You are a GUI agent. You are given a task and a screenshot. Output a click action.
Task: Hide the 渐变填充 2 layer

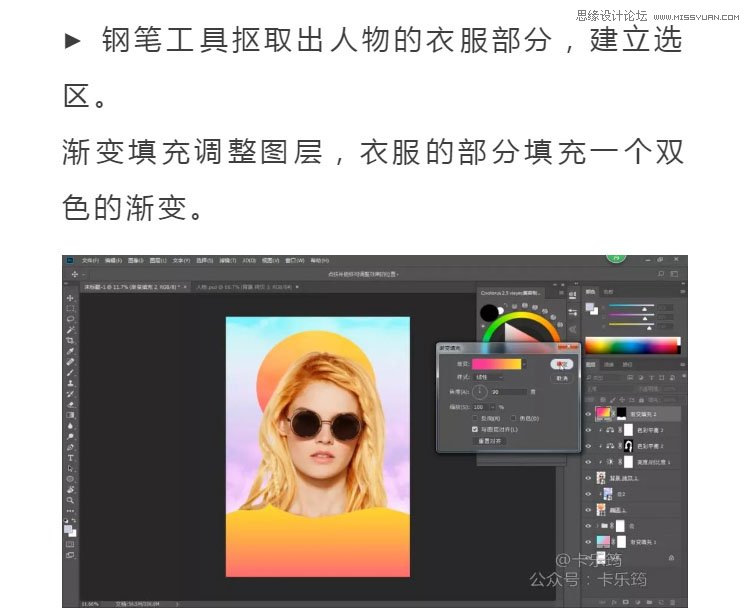(588, 413)
